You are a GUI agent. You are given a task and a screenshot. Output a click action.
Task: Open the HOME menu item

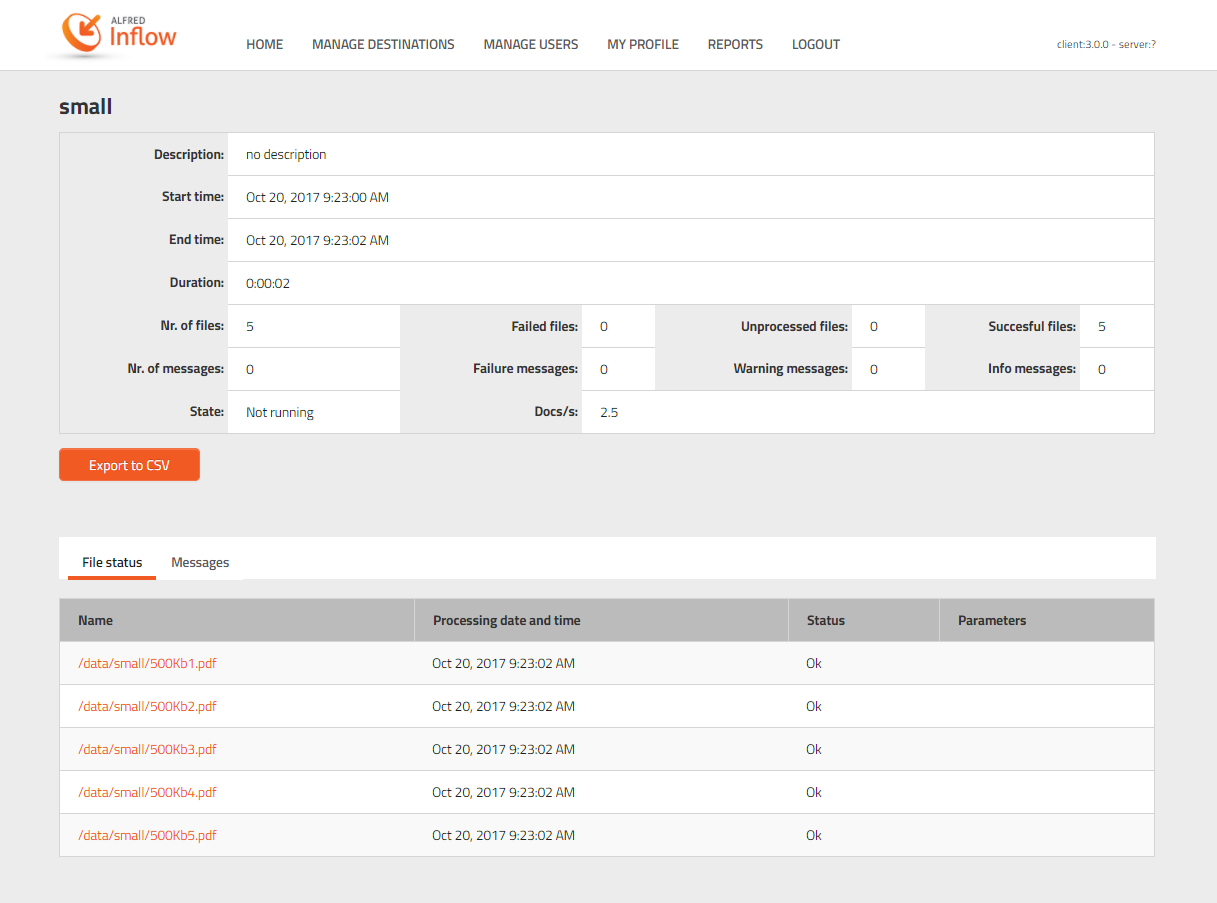coord(264,44)
